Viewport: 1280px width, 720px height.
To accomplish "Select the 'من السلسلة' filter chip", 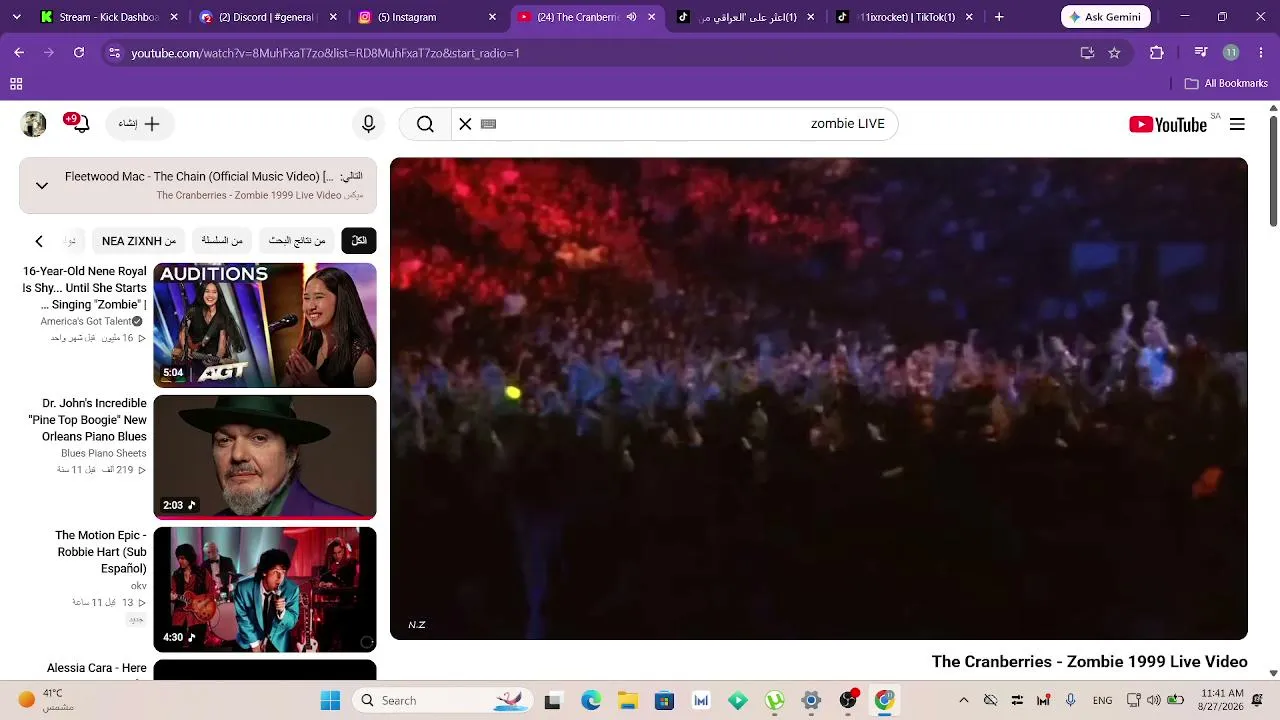I will [x=222, y=241].
